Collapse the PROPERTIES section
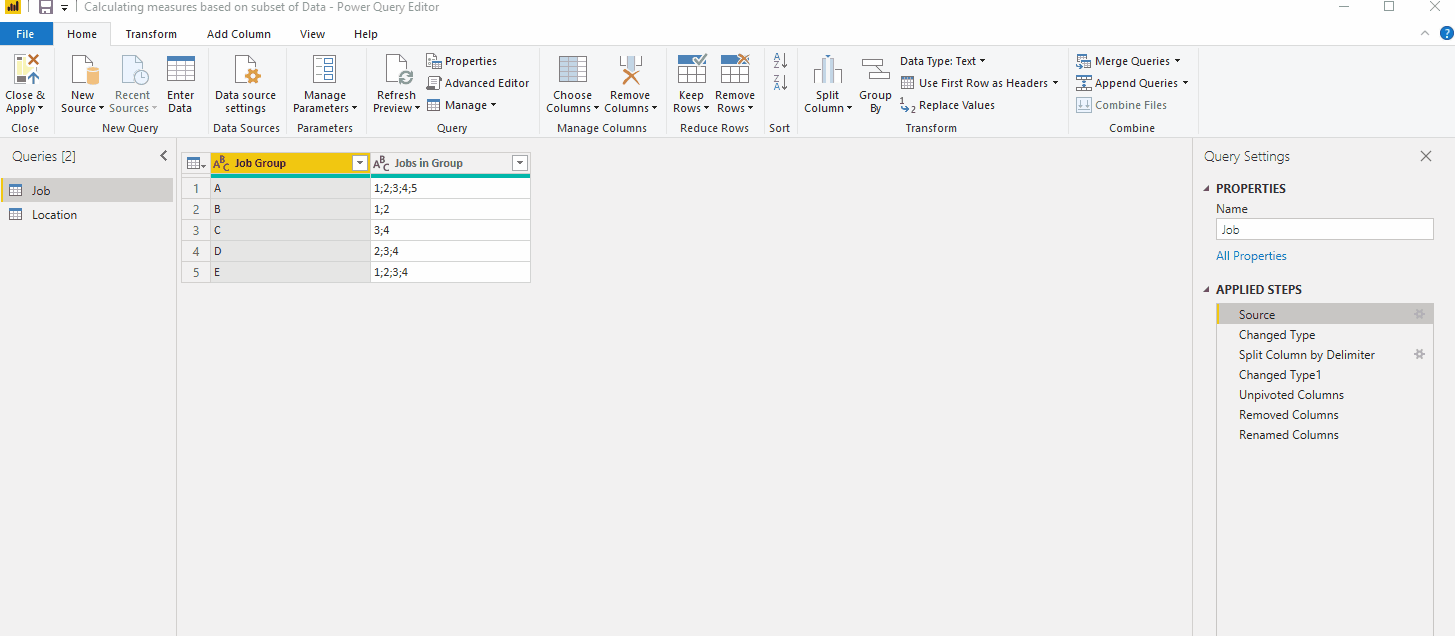Screen dimensions: 1455x636 click(1207, 188)
